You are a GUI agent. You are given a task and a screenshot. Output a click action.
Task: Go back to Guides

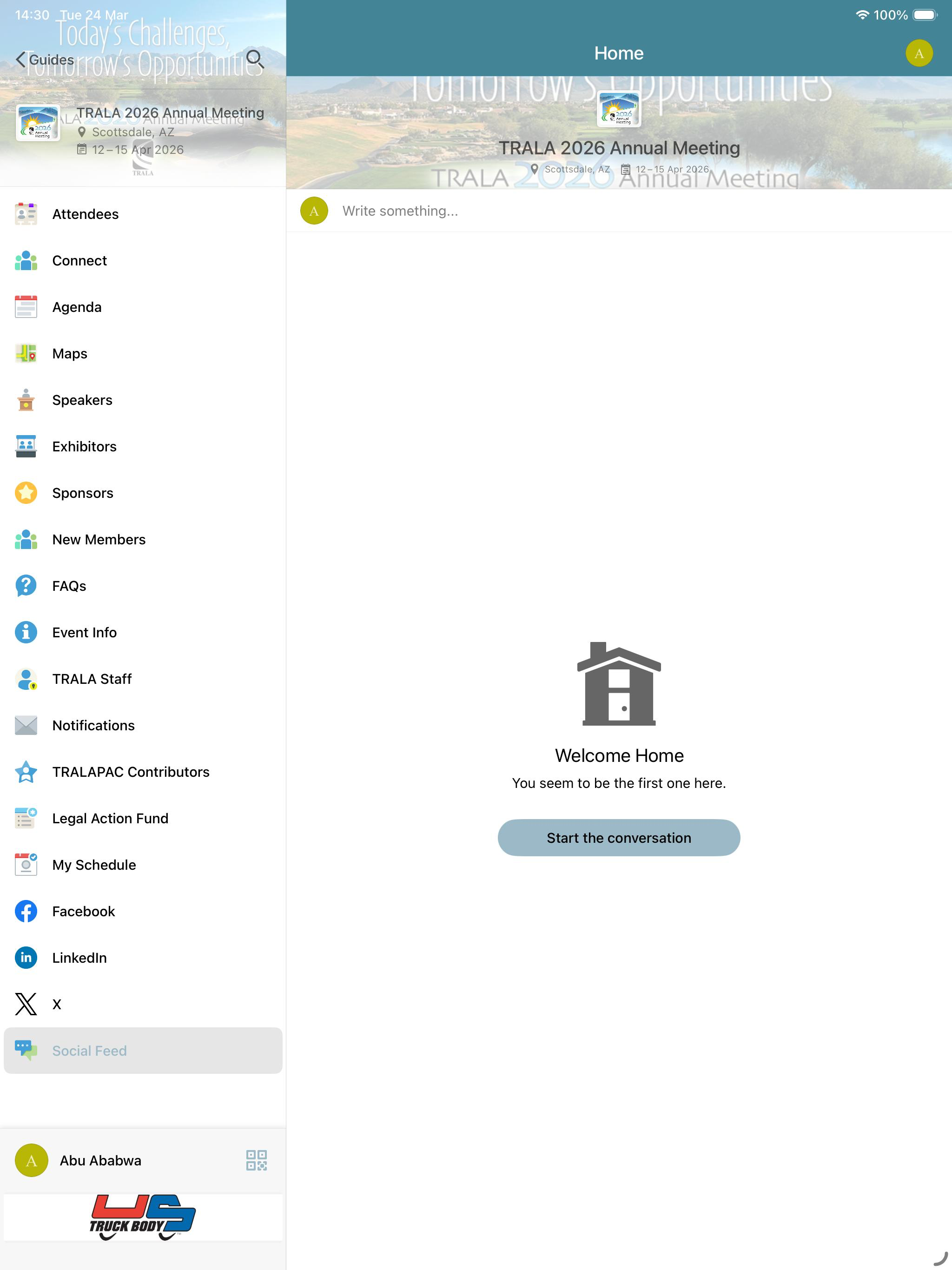(x=45, y=60)
